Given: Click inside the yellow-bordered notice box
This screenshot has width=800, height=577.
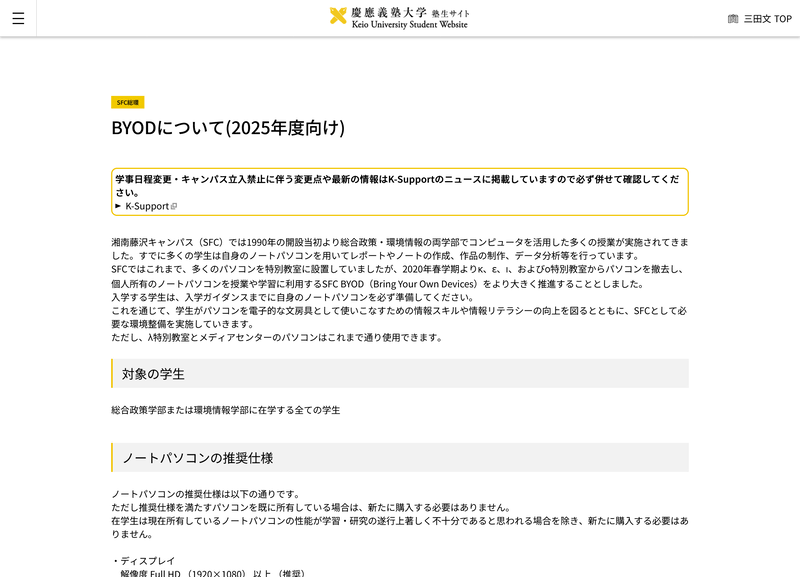Looking at the screenshot, I should pos(400,189).
